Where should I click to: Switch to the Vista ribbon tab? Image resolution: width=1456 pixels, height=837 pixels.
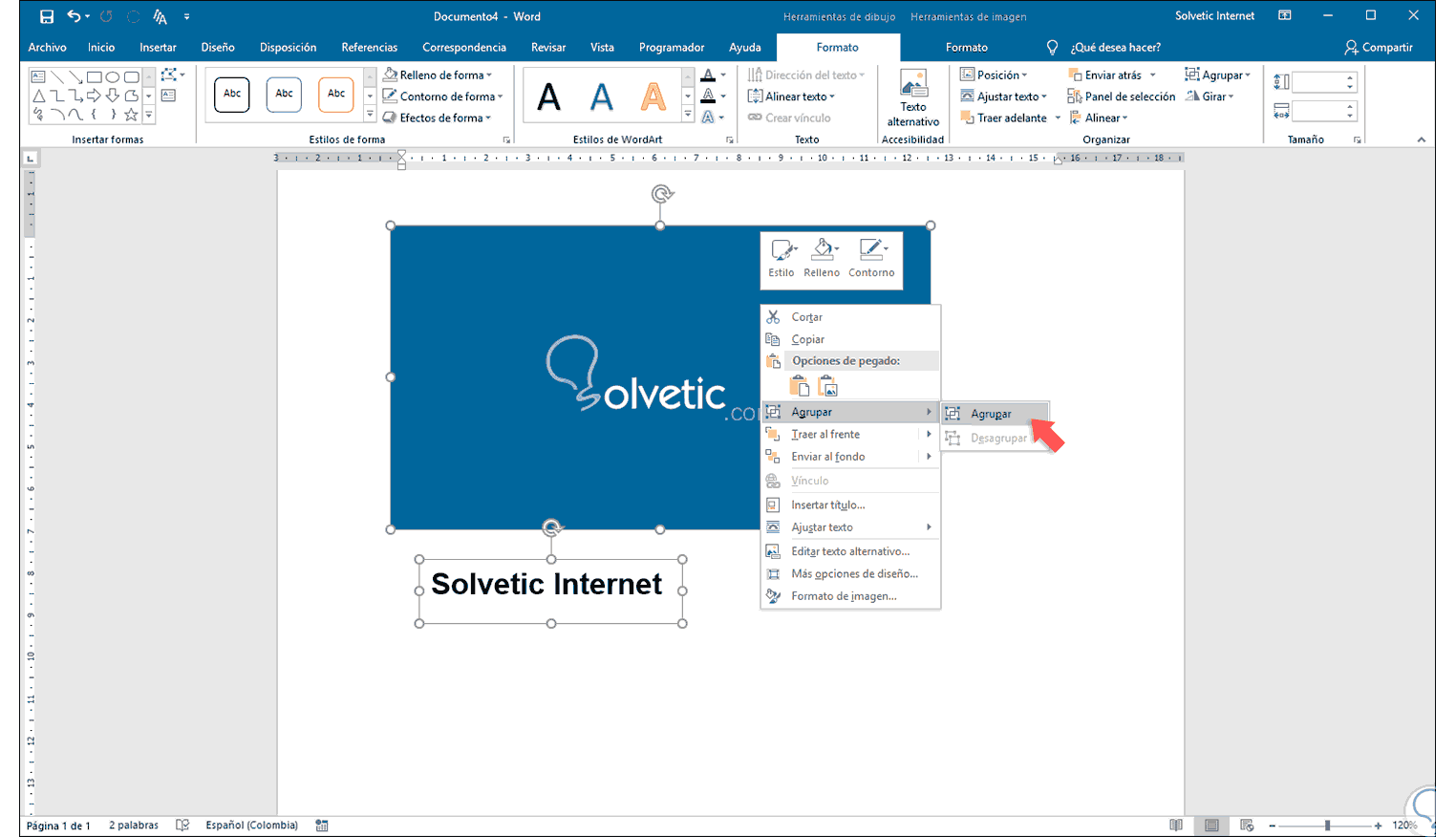(x=602, y=47)
